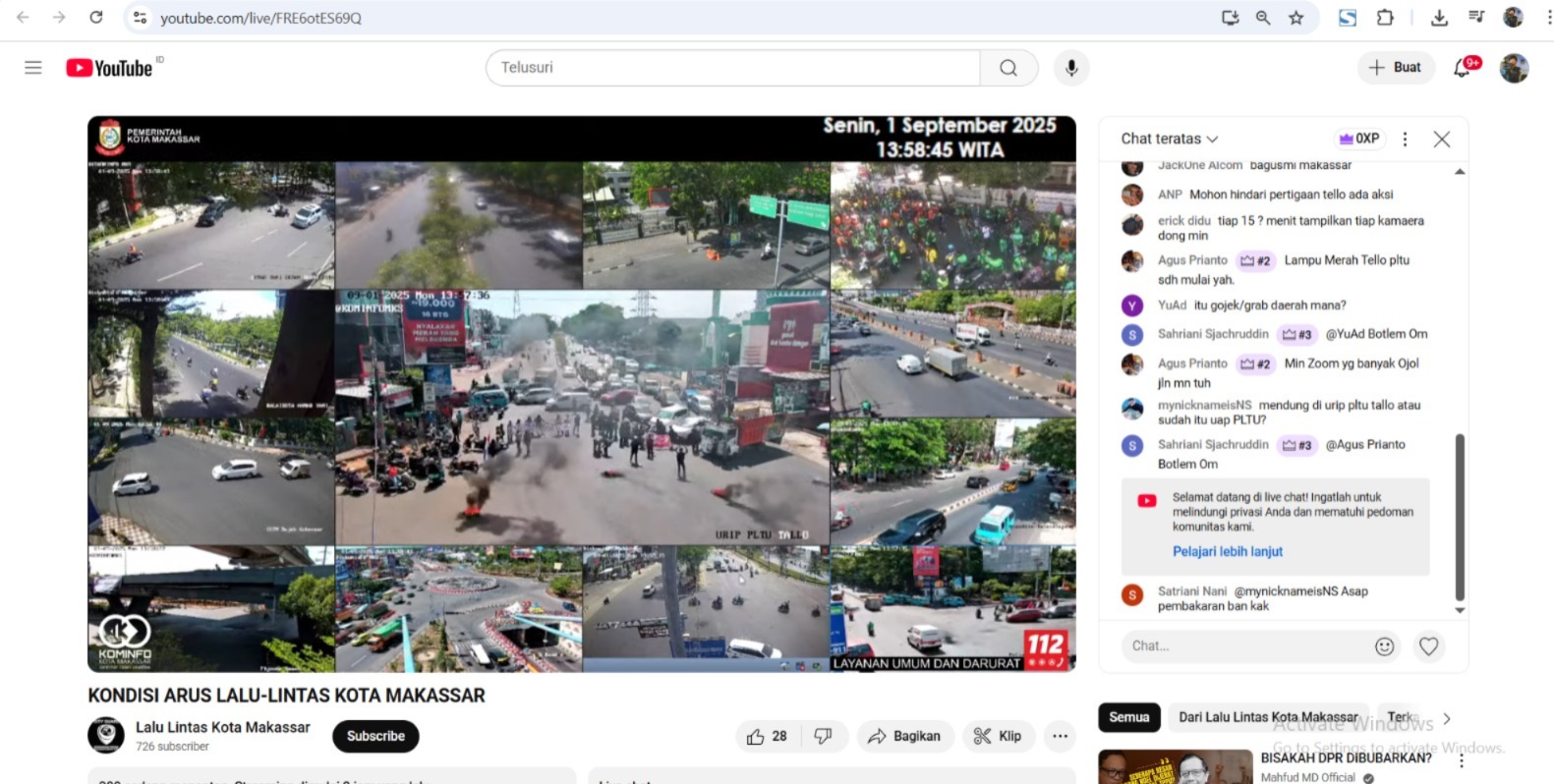Select the Semua filter chip

pyautogui.click(x=1128, y=717)
